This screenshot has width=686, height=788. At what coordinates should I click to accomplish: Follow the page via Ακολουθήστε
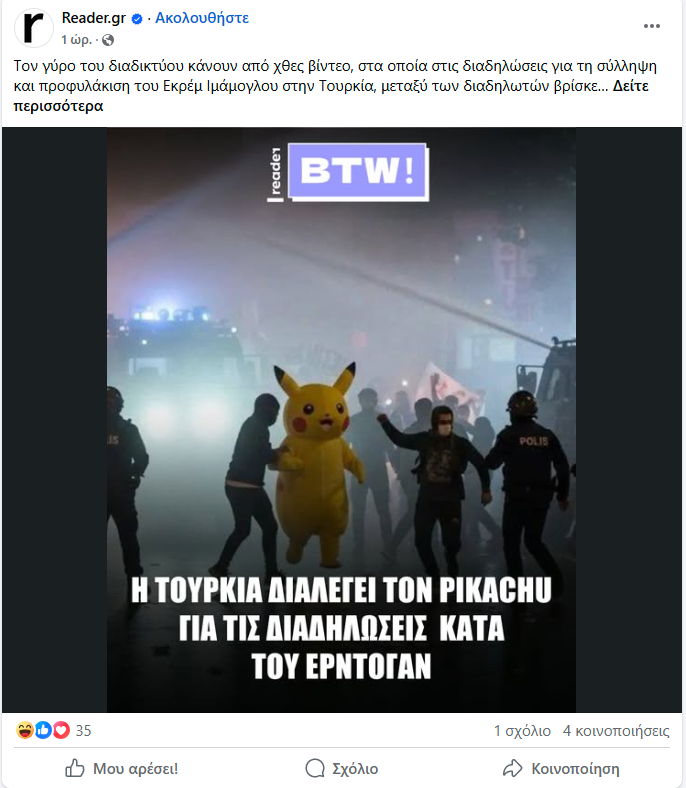[202, 18]
